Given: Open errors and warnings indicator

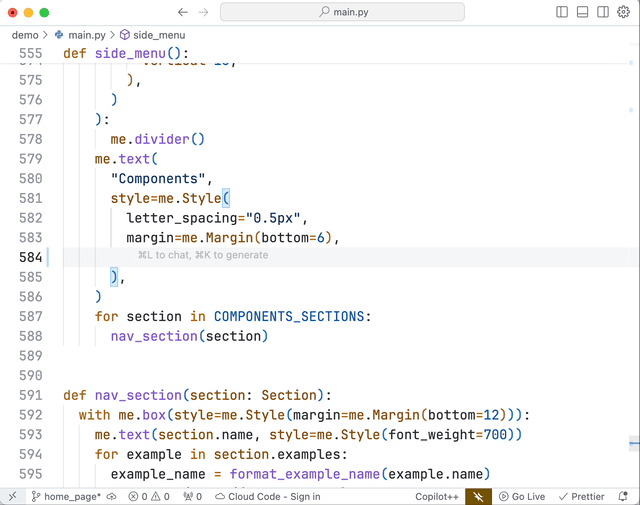Looking at the screenshot, I should [149, 496].
